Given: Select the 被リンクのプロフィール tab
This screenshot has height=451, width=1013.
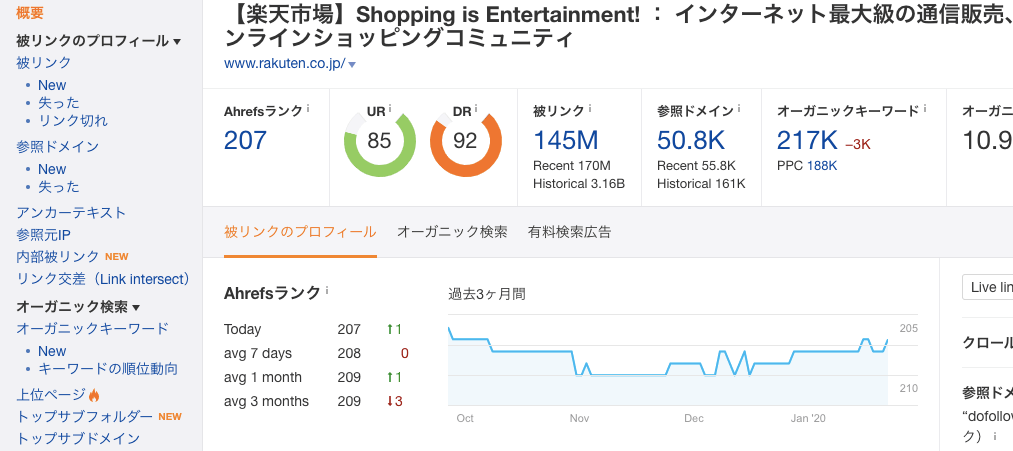Looking at the screenshot, I should [300, 232].
